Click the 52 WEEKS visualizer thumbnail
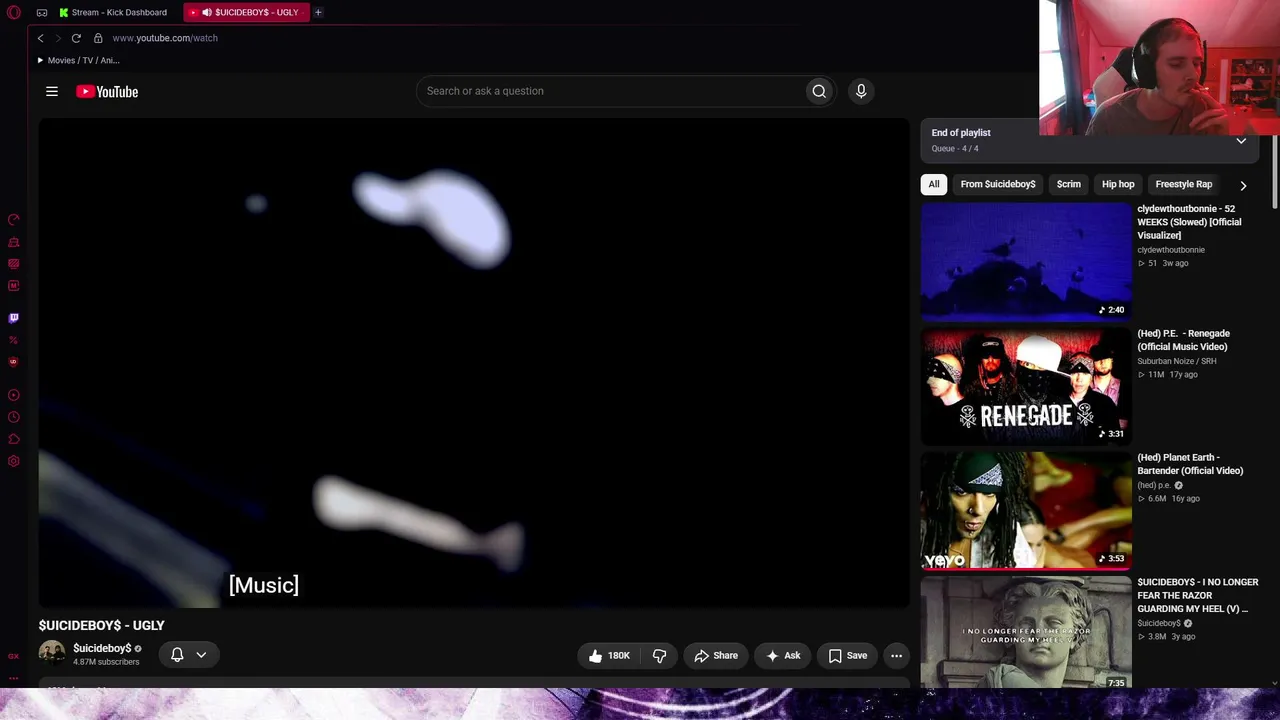Screen dimensions: 1280x720 (x=1026, y=261)
